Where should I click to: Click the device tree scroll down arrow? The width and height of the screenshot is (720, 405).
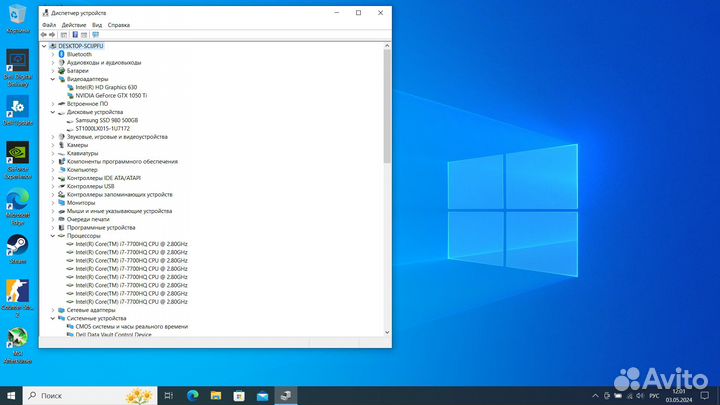387,332
